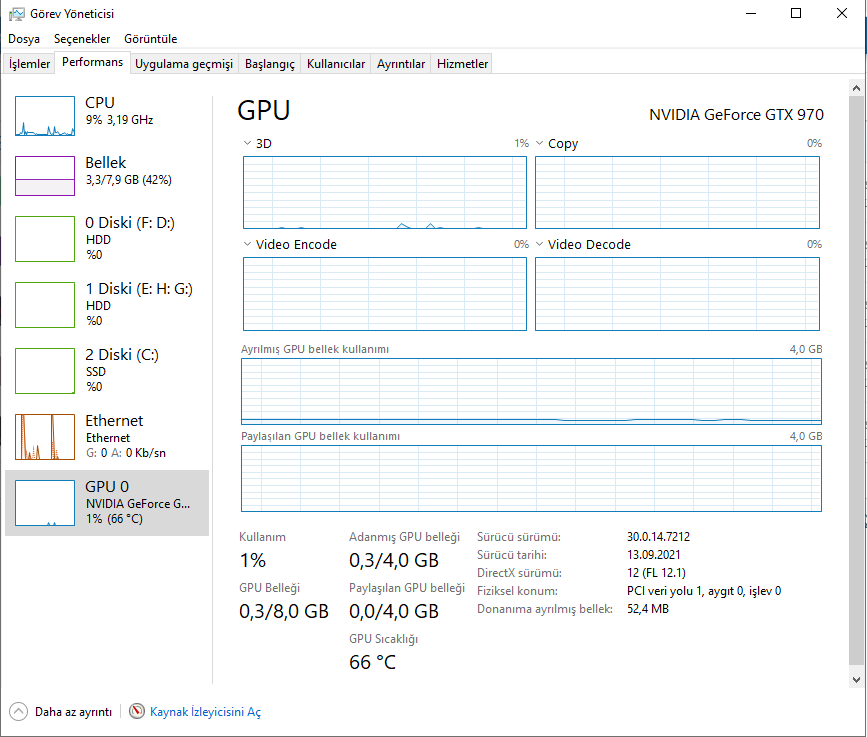Open the Dosya menu
Viewport: 867px width, 737px height.
click(x=24, y=39)
